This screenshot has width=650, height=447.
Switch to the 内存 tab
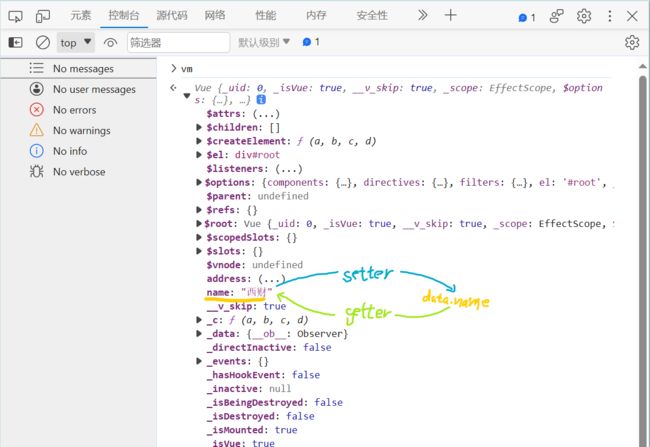tap(316, 15)
